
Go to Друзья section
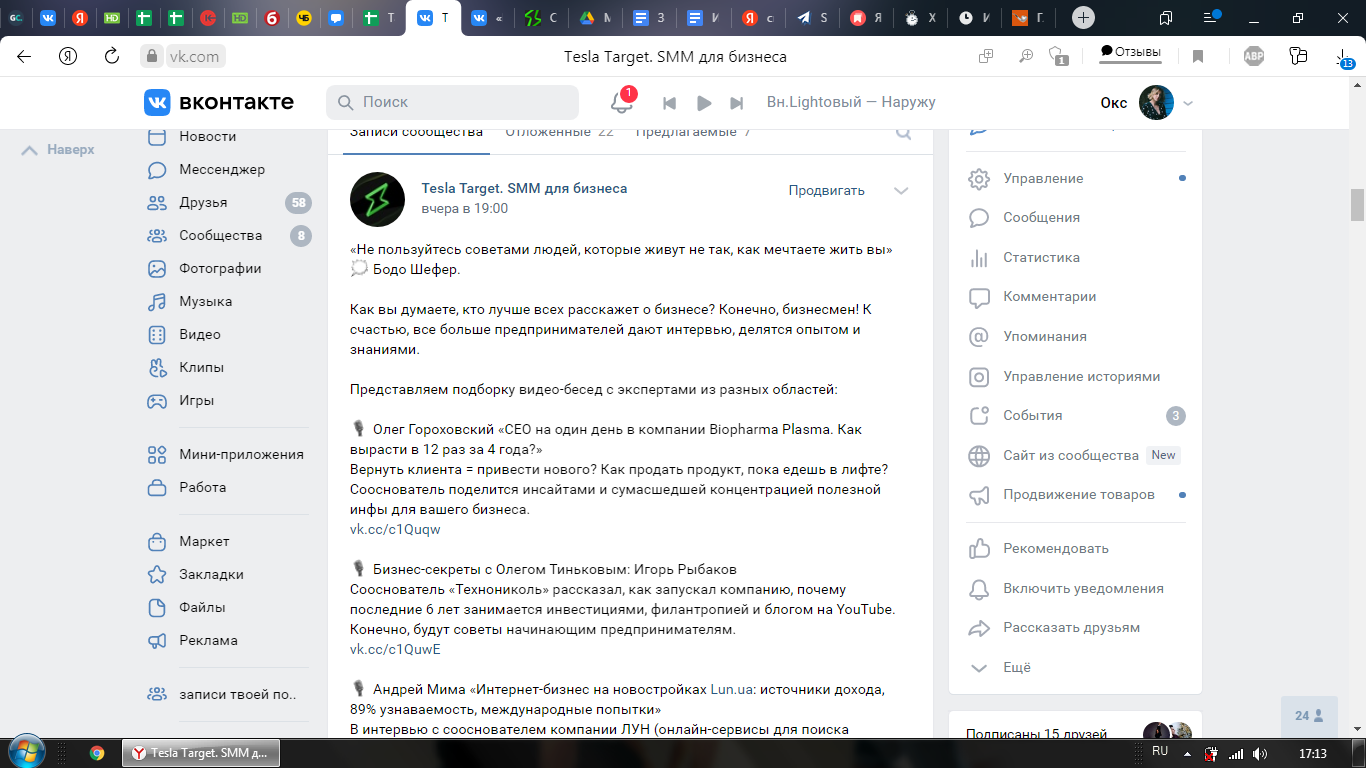tap(203, 202)
